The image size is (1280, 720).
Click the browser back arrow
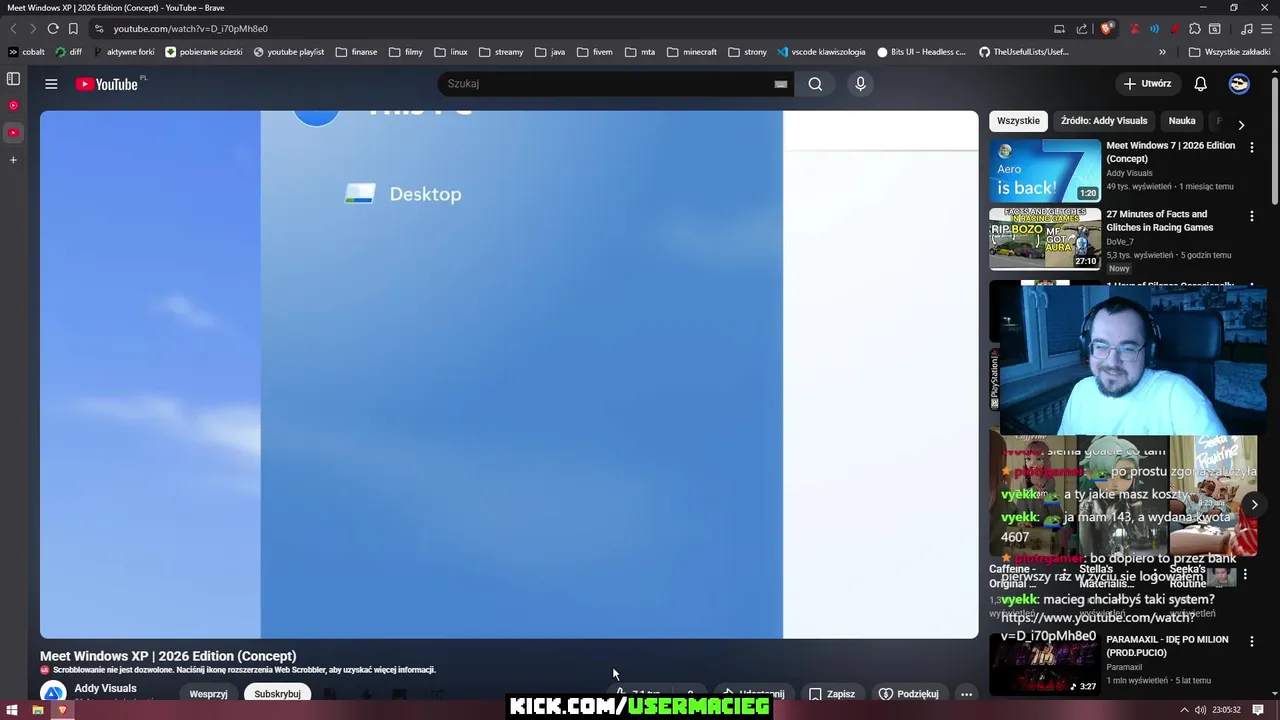pos(13,29)
